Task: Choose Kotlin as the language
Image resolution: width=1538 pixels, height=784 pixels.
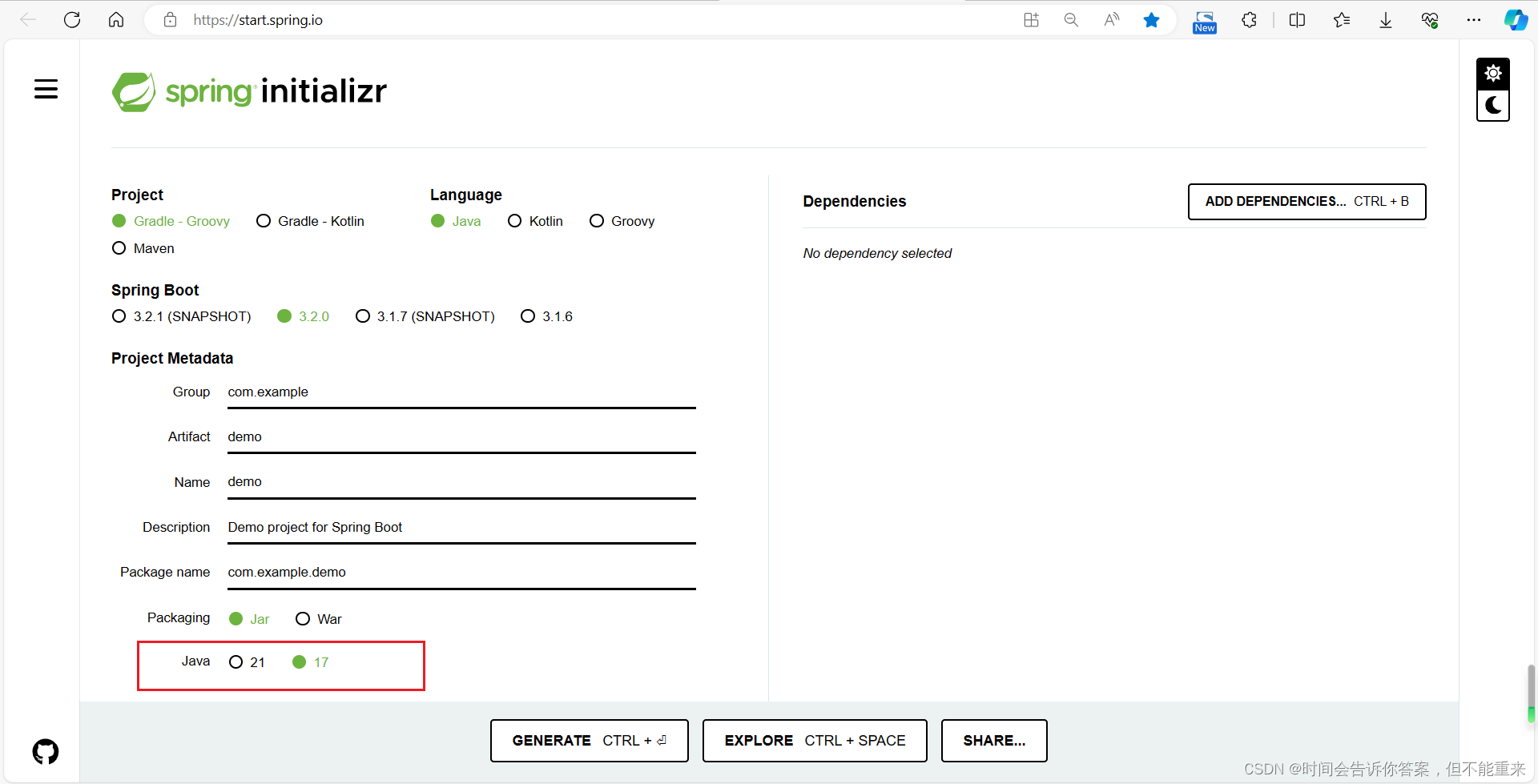Action: click(x=535, y=221)
